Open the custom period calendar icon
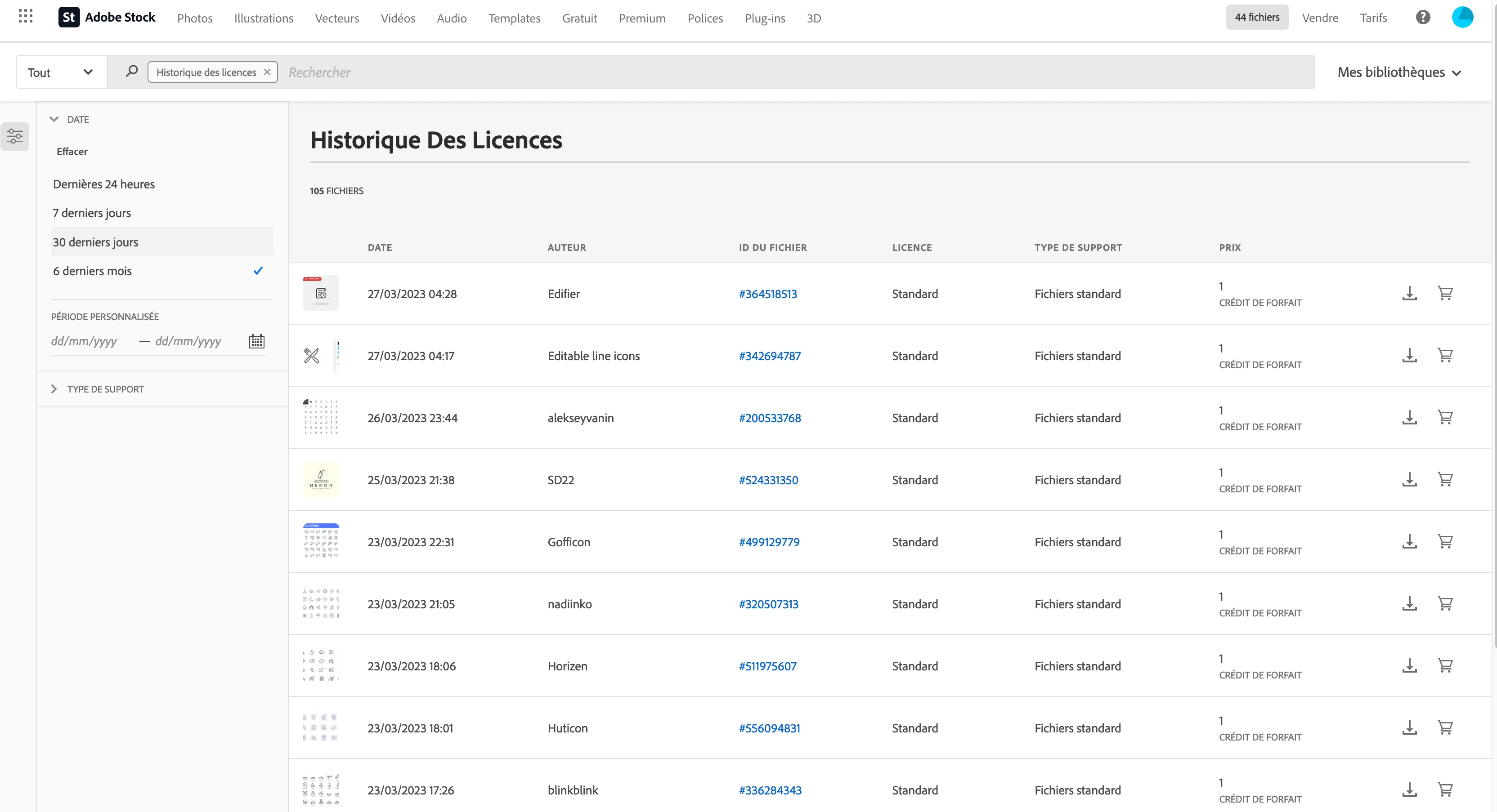The height and width of the screenshot is (812, 1497). (256, 341)
